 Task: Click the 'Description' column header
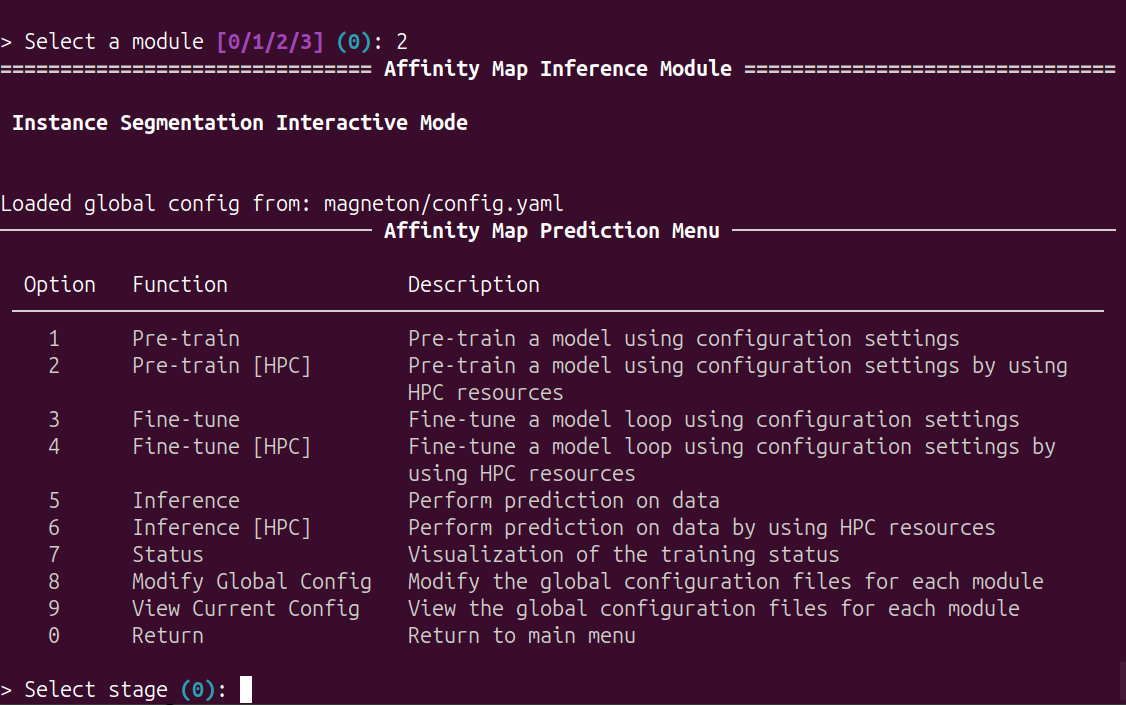(474, 286)
